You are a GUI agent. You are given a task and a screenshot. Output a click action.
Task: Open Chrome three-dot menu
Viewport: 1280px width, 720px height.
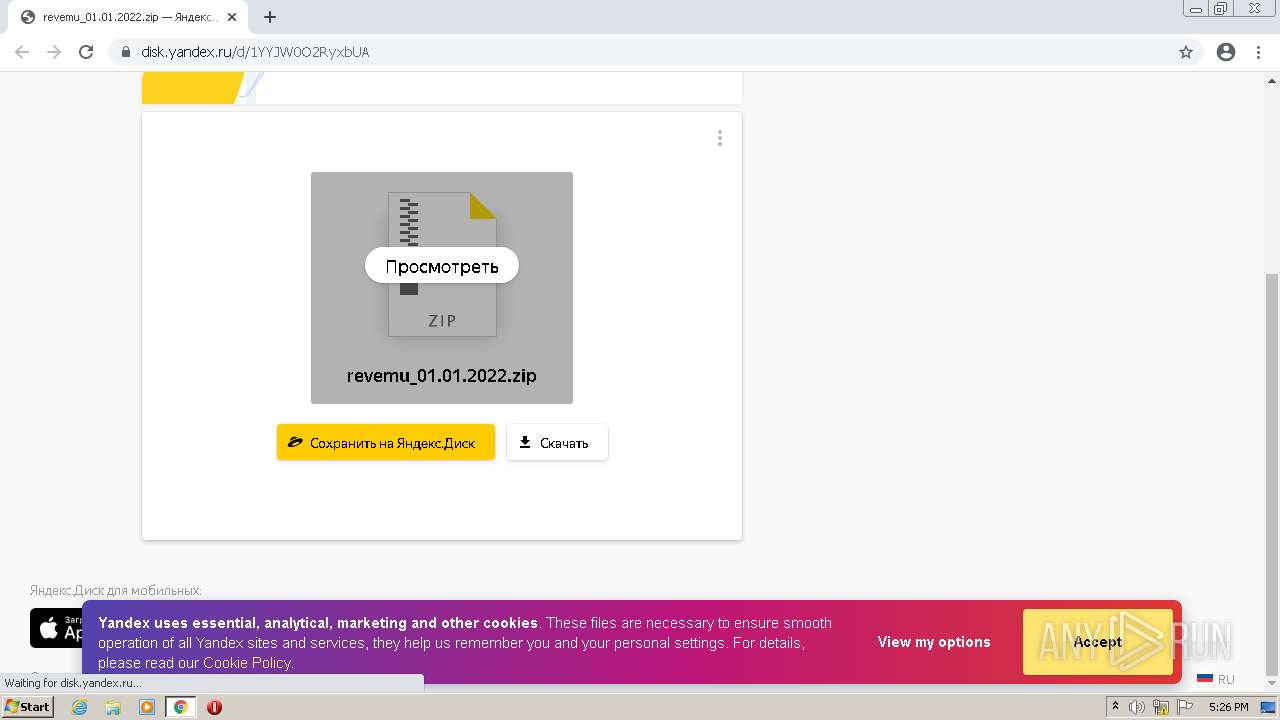(x=1258, y=52)
